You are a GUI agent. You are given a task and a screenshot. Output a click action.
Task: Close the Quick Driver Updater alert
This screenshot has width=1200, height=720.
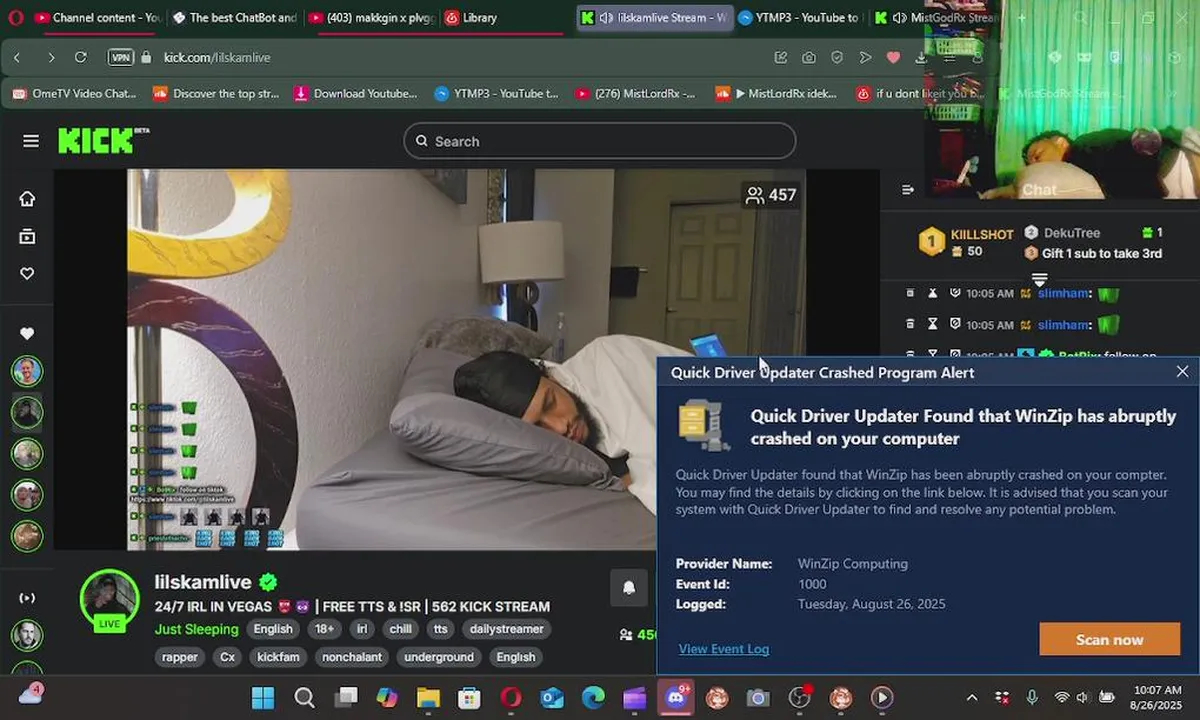(x=1183, y=372)
